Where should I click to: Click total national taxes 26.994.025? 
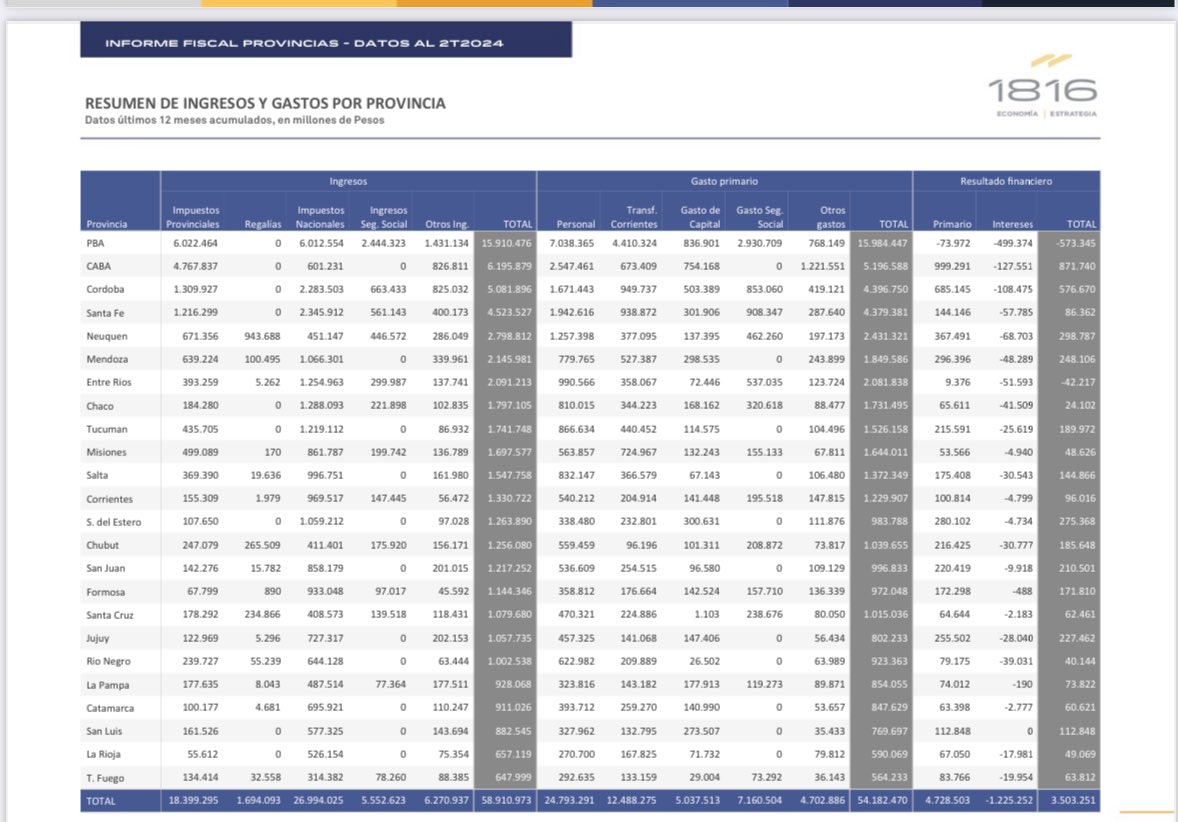tap(319, 800)
